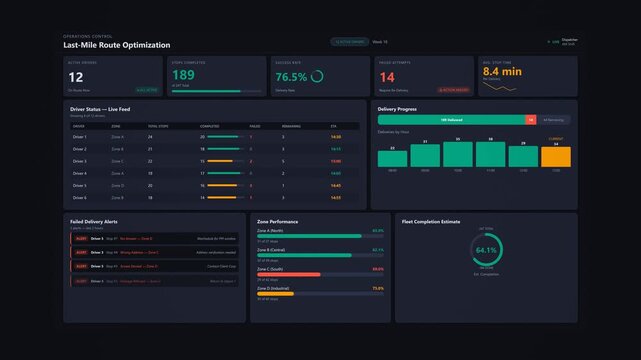641x360 pixels.
Task: Click Driver 1 completed progress bar
Action: 226,136
